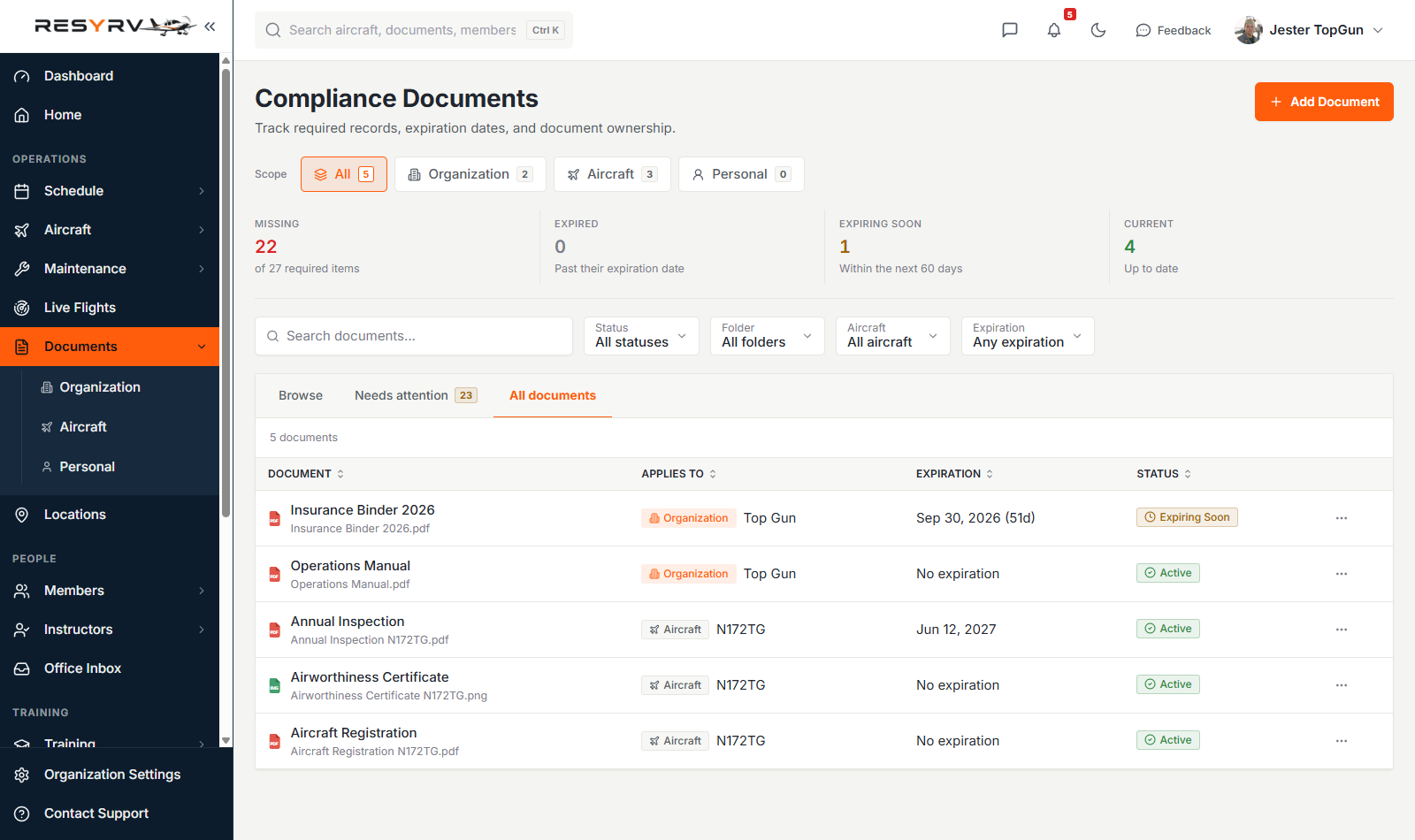The height and width of the screenshot is (840, 1415).
Task: Click the Search documents field
Action: coord(414,336)
